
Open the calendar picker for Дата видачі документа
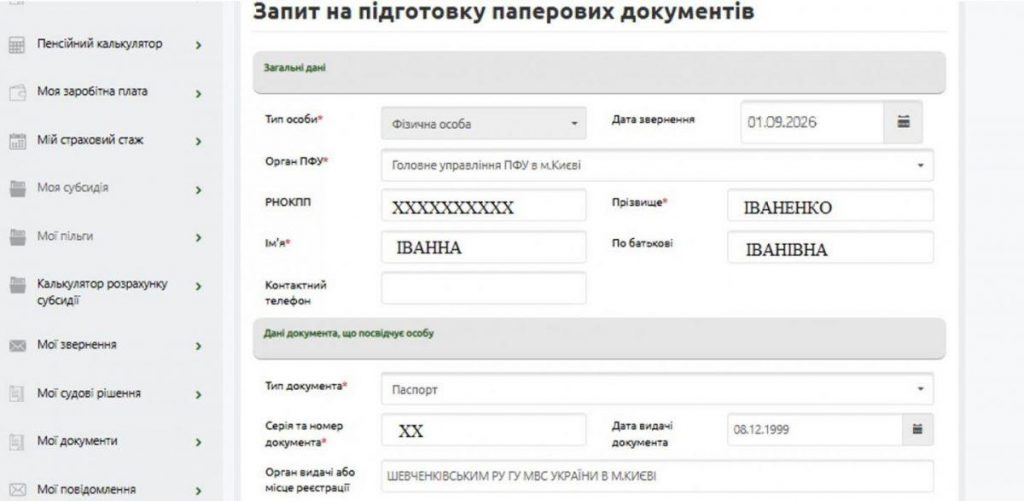(x=917, y=430)
